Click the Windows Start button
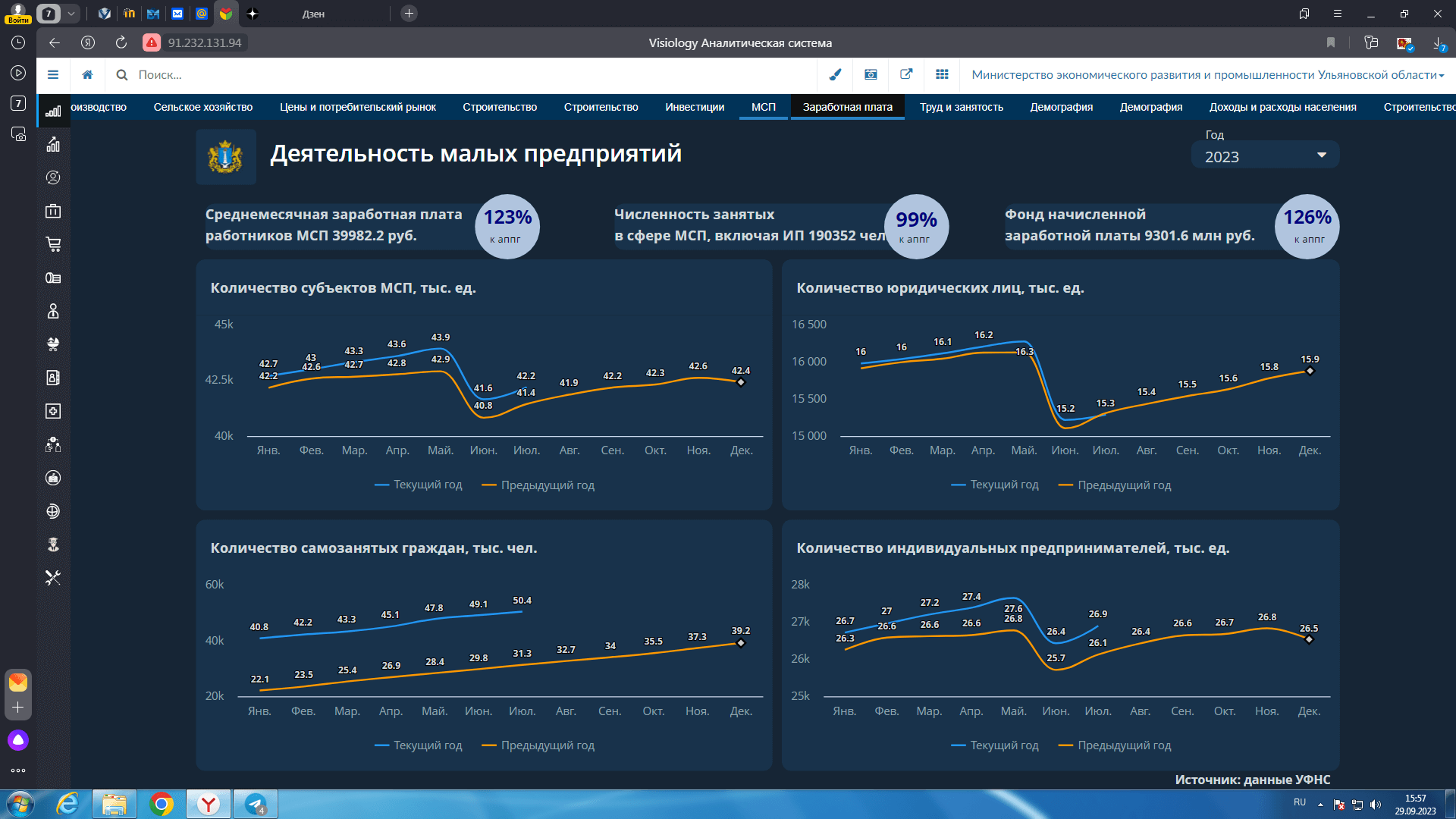The width and height of the screenshot is (1456, 819). (20, 804)
